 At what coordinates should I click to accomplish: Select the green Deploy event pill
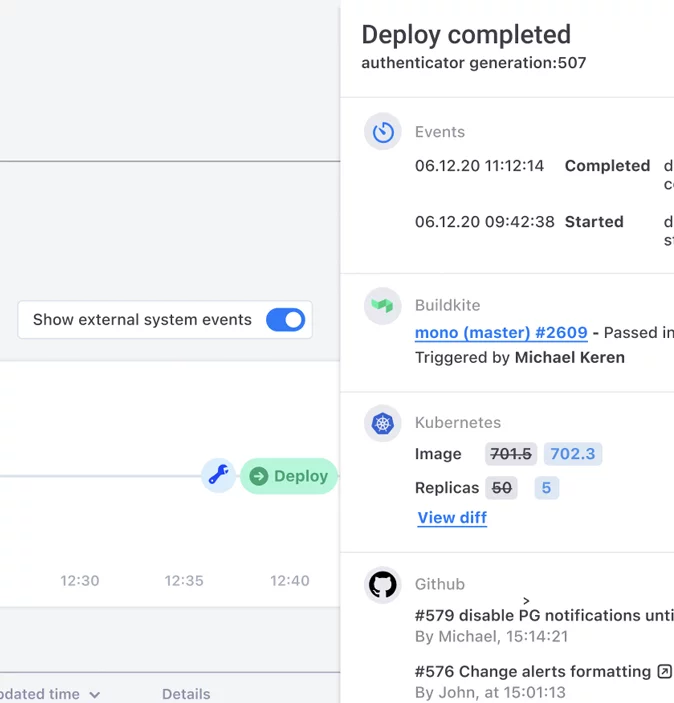coord(289,476)
